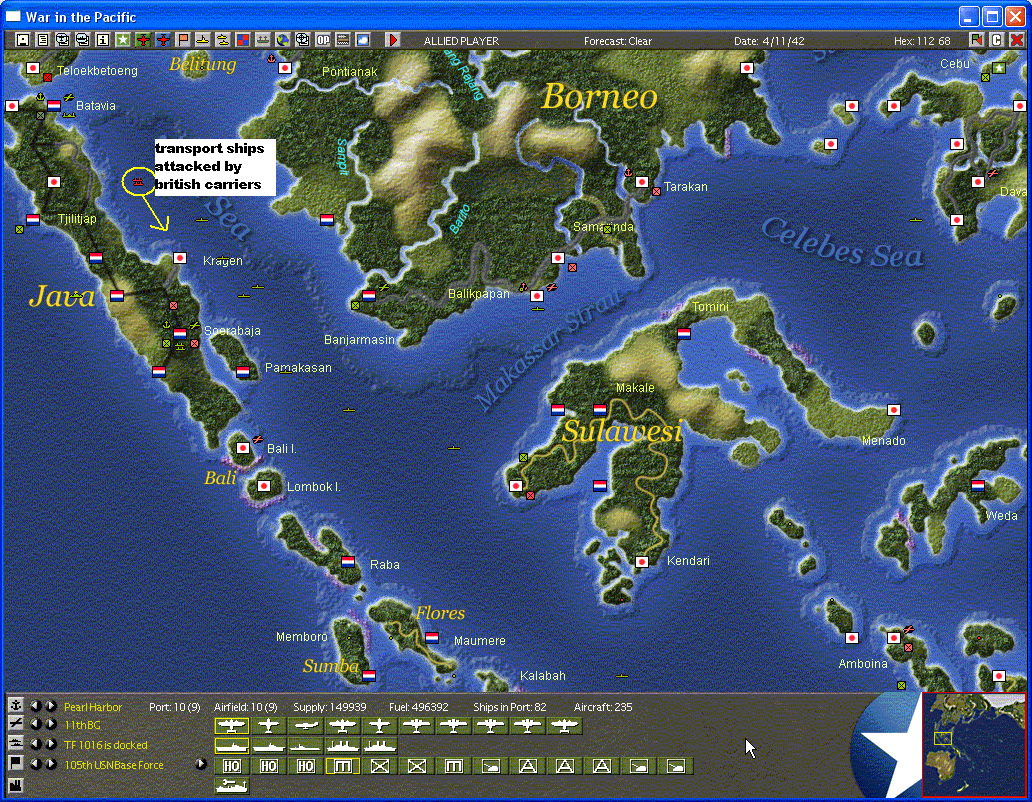Go to previous base before Pearl Harbor
This screenshot has height=802, width=1032.
click(x=36, y=706)
